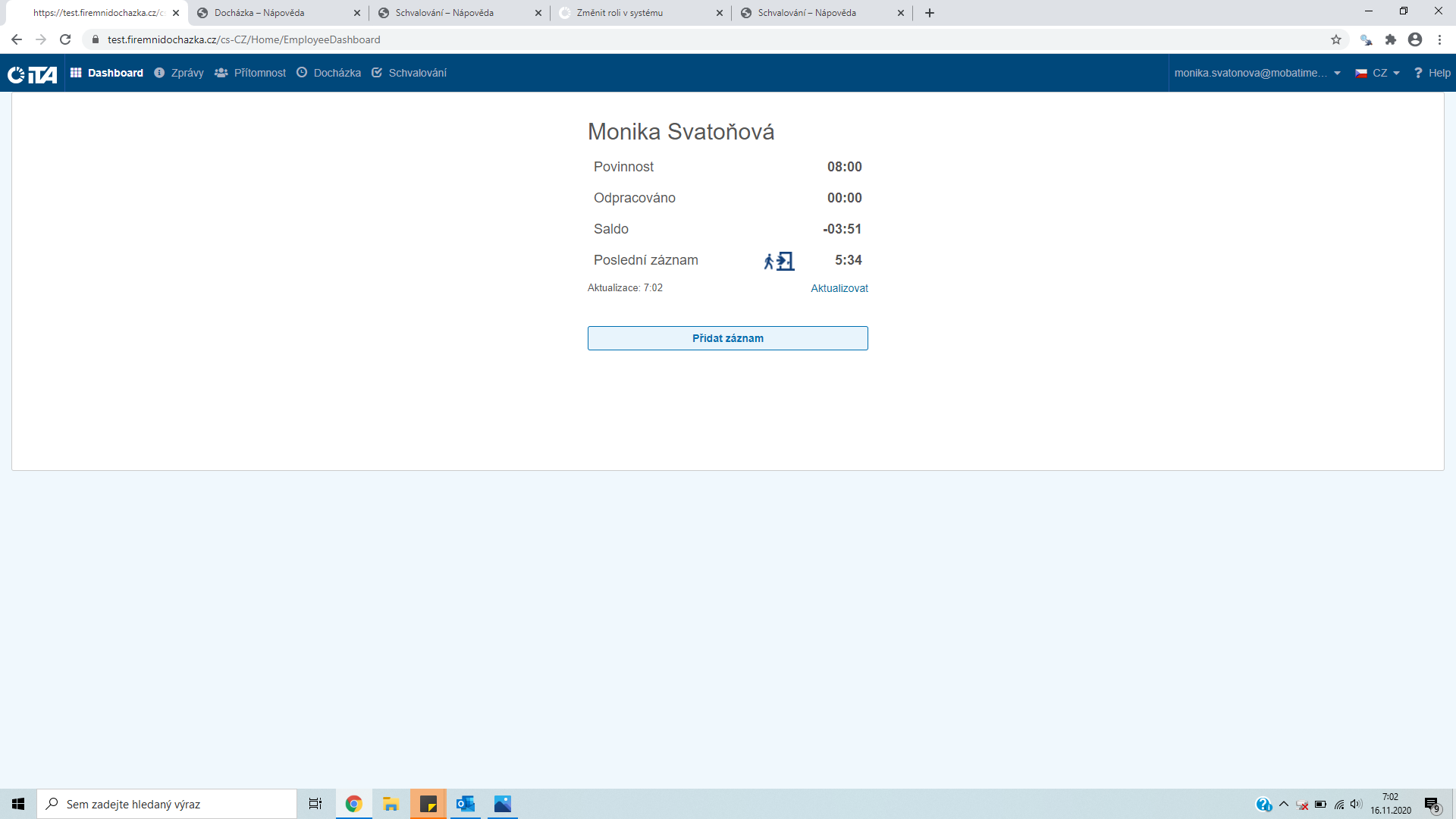Bookmark page with star icon
This screenshot has width=1456, height=819.
tap(1336, 39)
